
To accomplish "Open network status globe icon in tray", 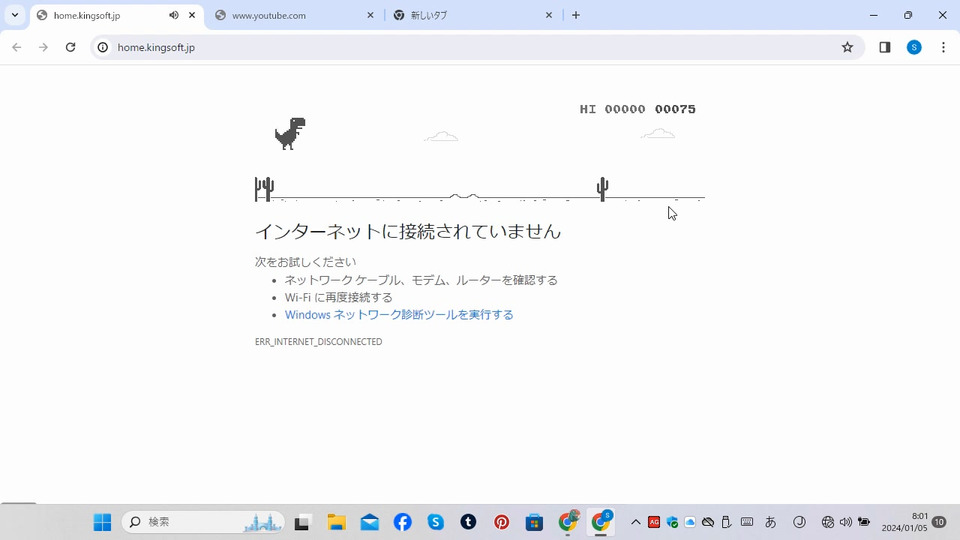I will 828,522.
